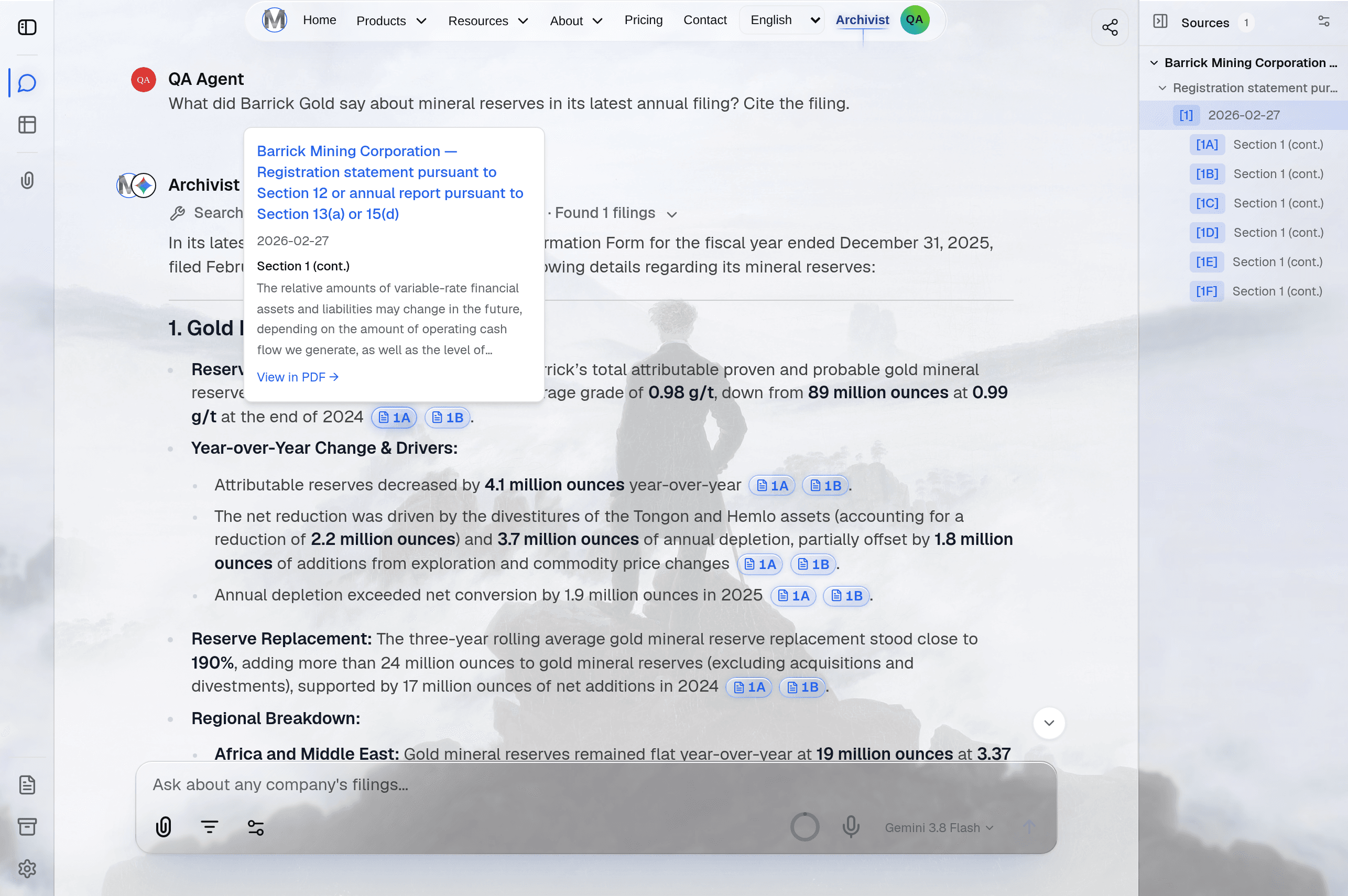
Task: Click the 1A citation after "year-over-year"
Action: tap(771, 486)
